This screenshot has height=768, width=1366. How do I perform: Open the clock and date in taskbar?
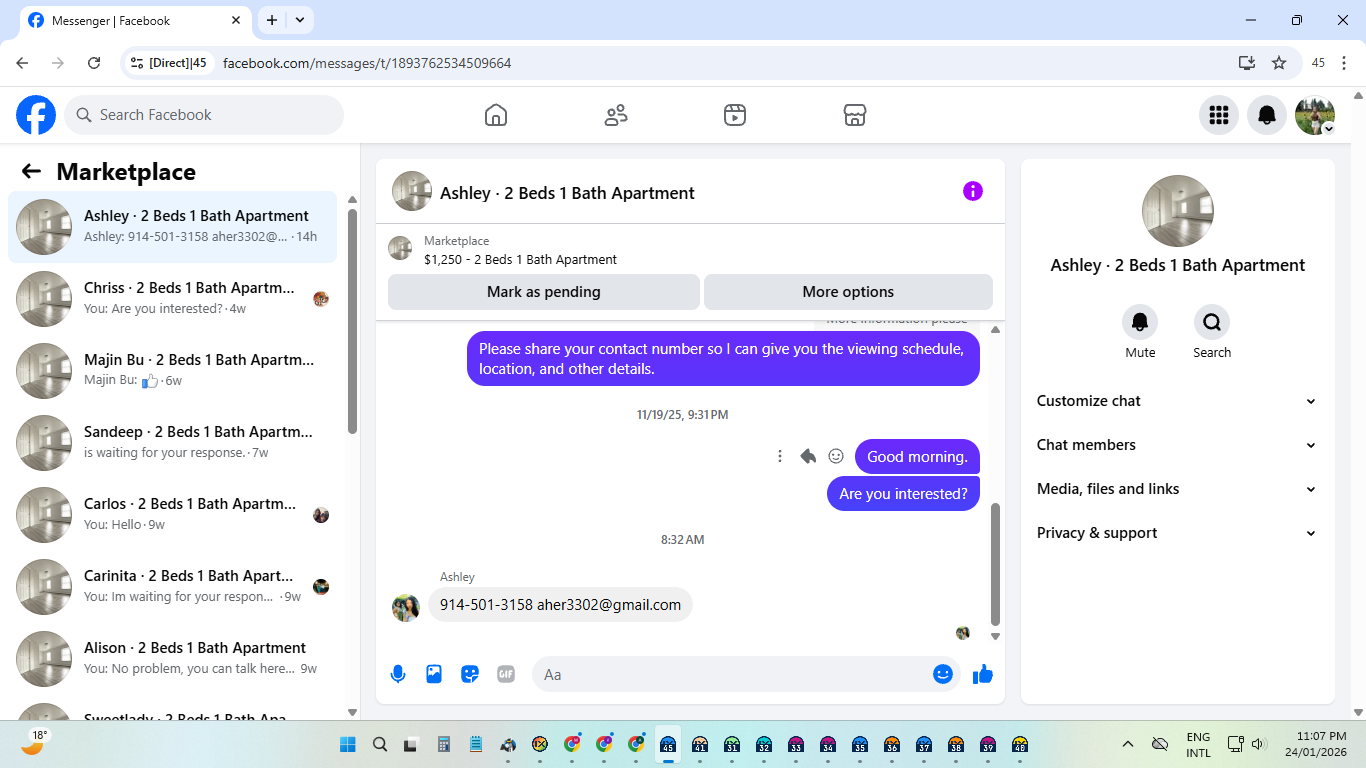click(1316, 745)
